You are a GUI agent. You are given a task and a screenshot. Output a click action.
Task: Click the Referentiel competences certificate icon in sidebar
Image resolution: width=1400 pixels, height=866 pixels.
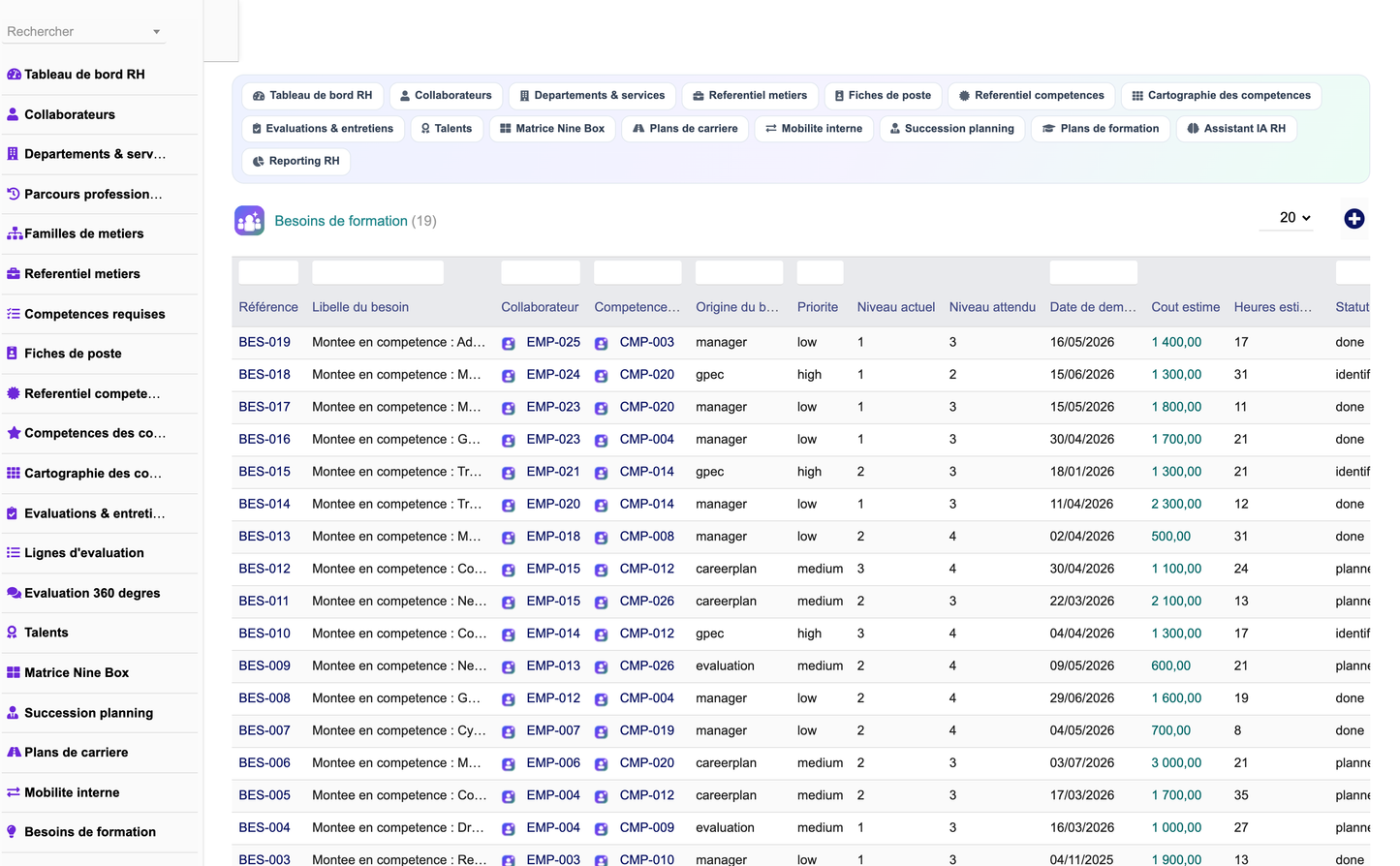point(14,393)
